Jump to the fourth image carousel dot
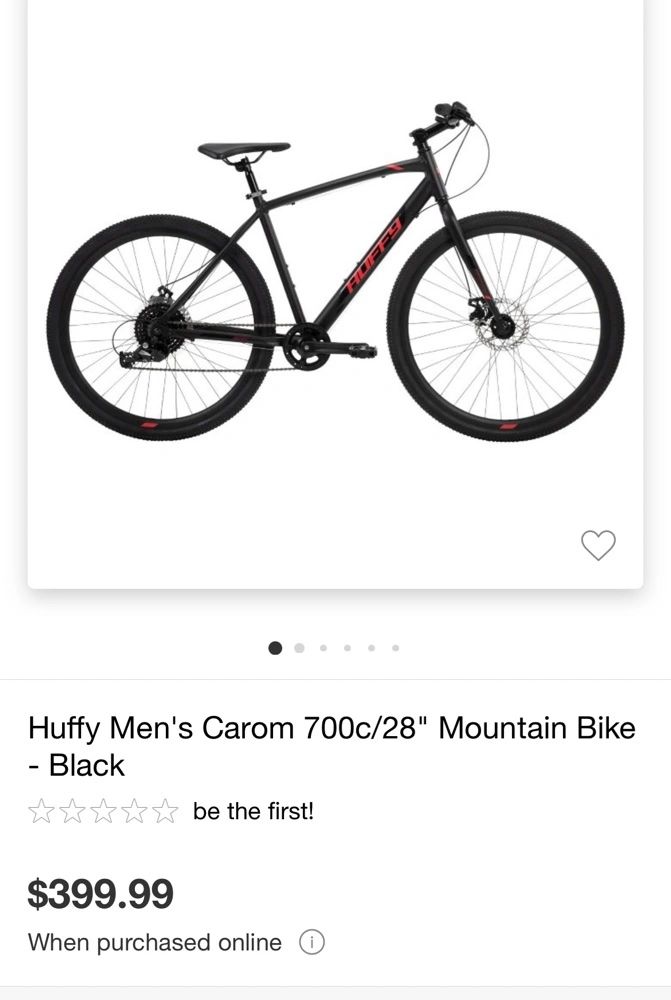 (347, 648)
